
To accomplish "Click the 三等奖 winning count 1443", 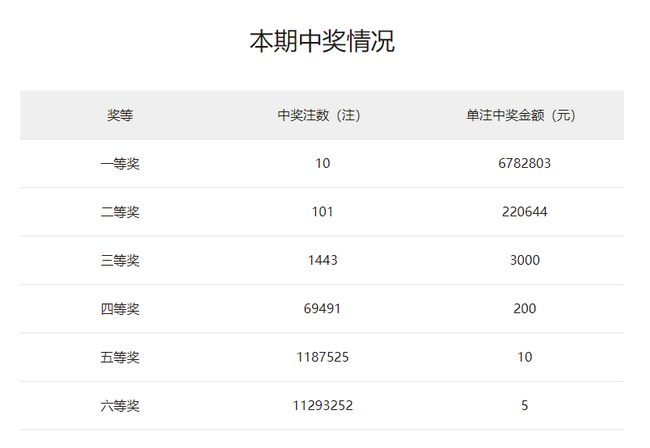I will pyautogui.click(x=322, y=260).
